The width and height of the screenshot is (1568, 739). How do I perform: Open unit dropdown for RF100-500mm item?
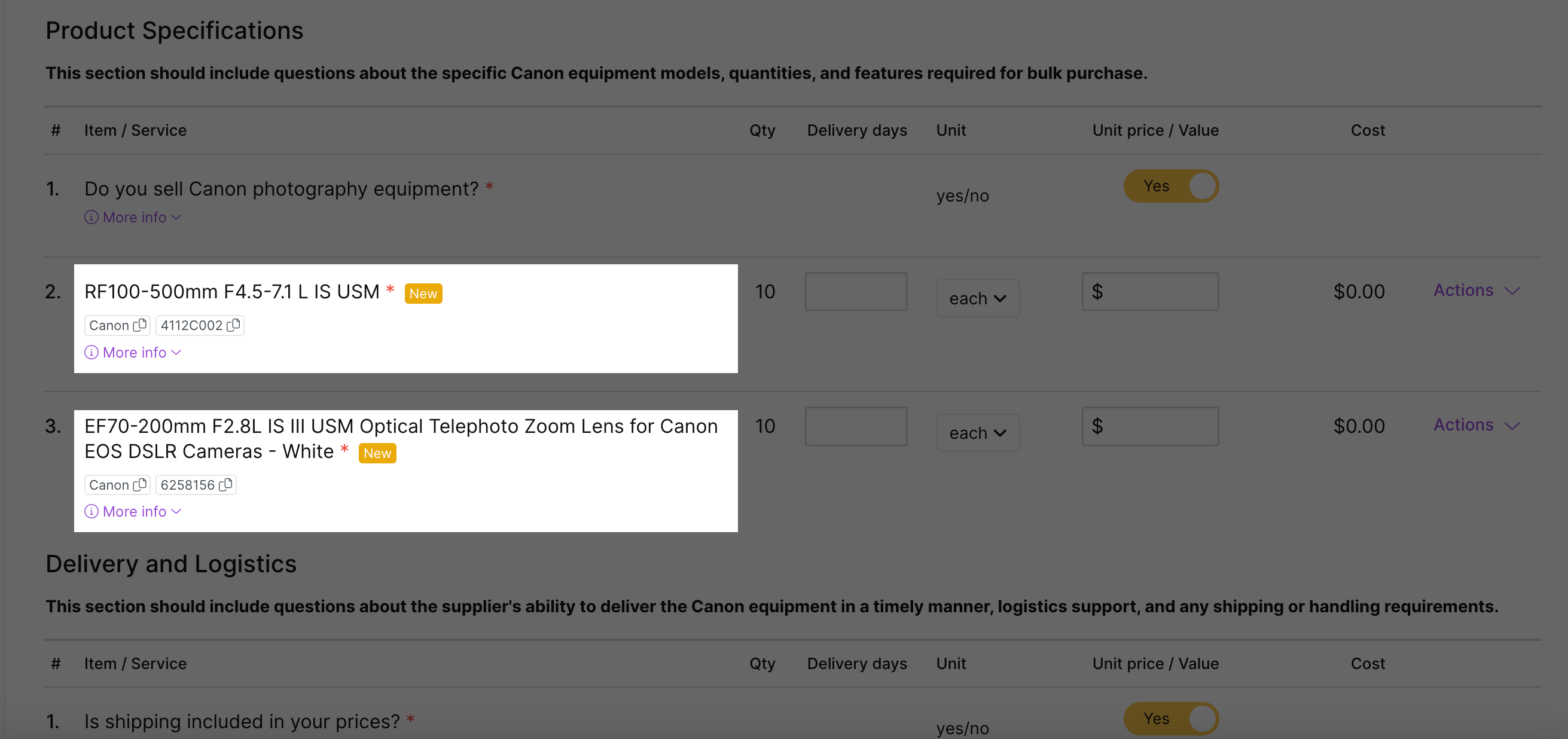978,298
